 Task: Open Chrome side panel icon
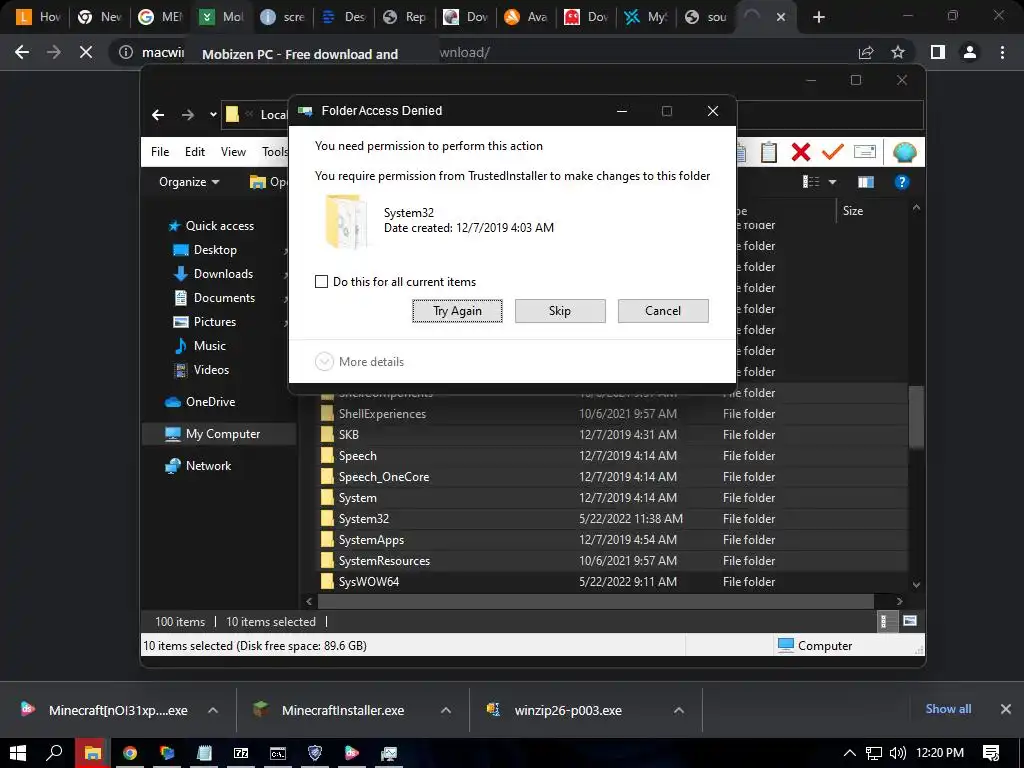tap(938, 52)
